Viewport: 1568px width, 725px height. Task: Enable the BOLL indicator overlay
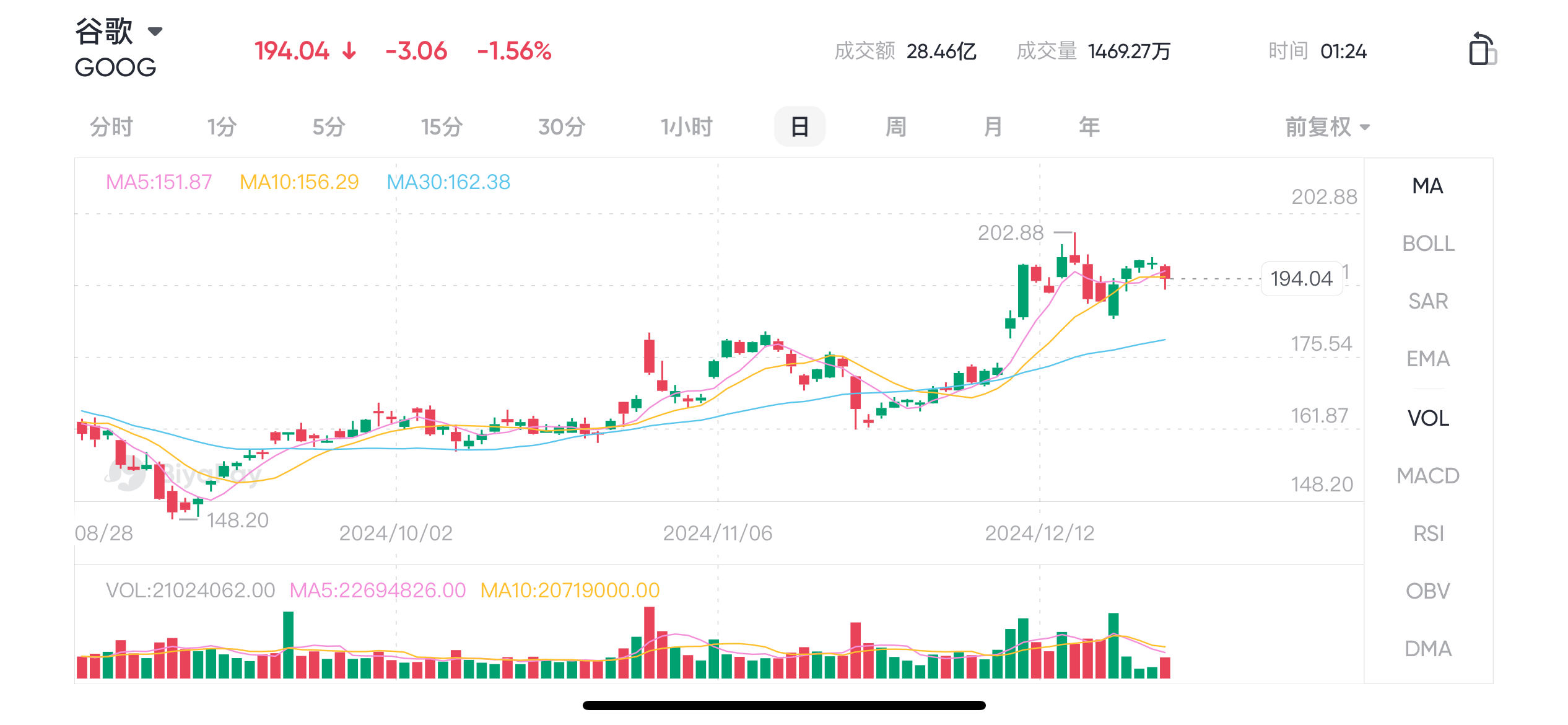point(1428,244)
